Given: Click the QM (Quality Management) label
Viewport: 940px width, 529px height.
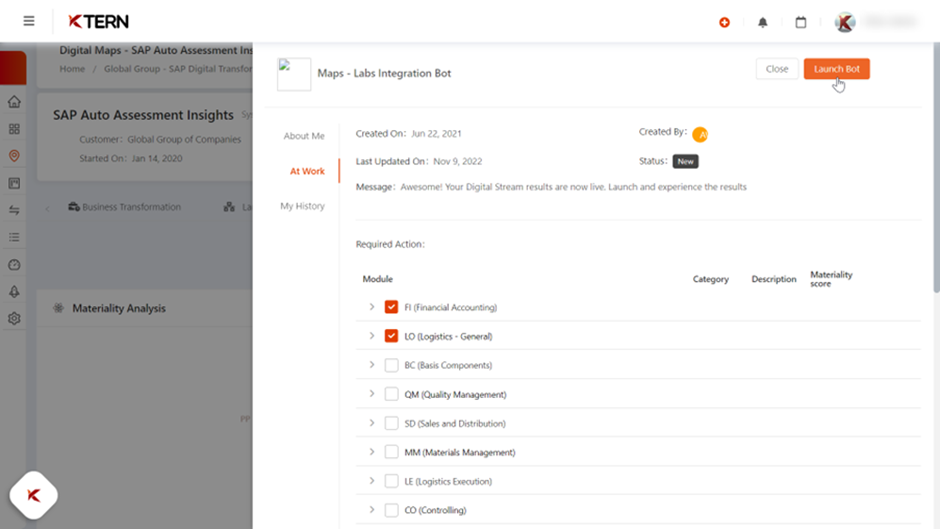Looking at the screenshot, I should click(455, 394).
